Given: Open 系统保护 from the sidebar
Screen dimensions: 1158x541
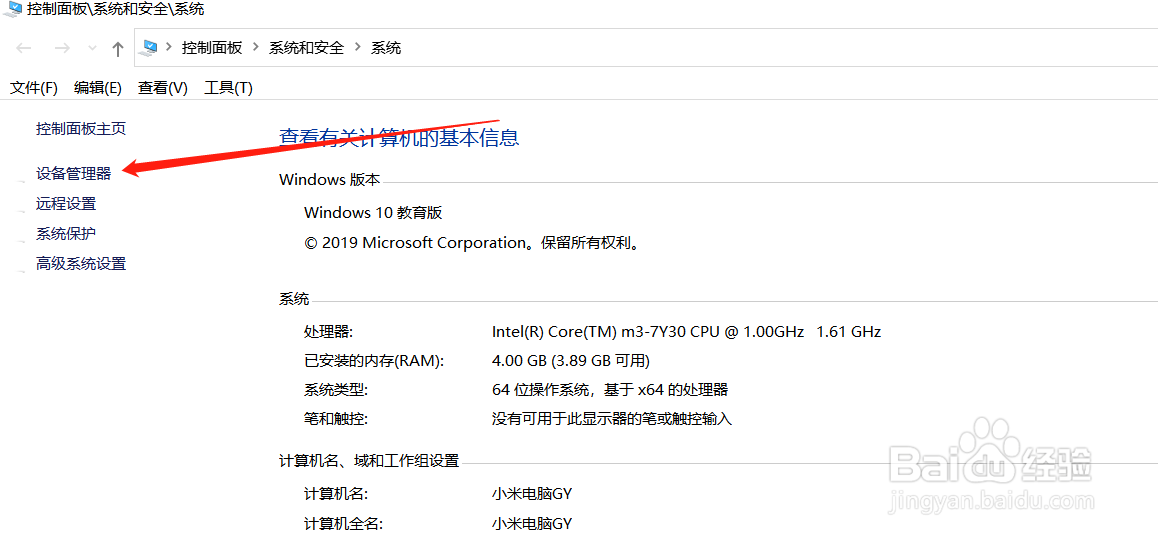Looking at the screenshot, I should click(x=66, y=234).
